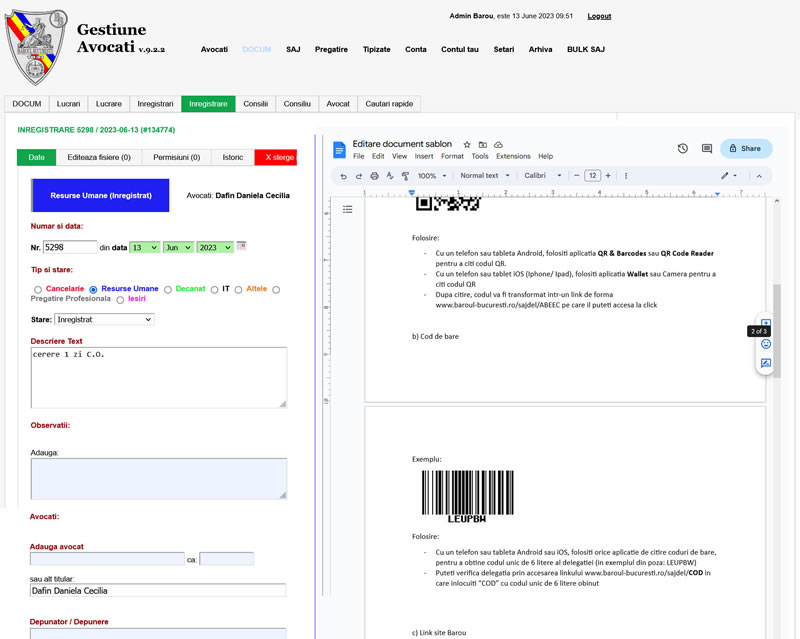Open the comments history icon
This screenshot has height=639, width=800.
(707, 148)
